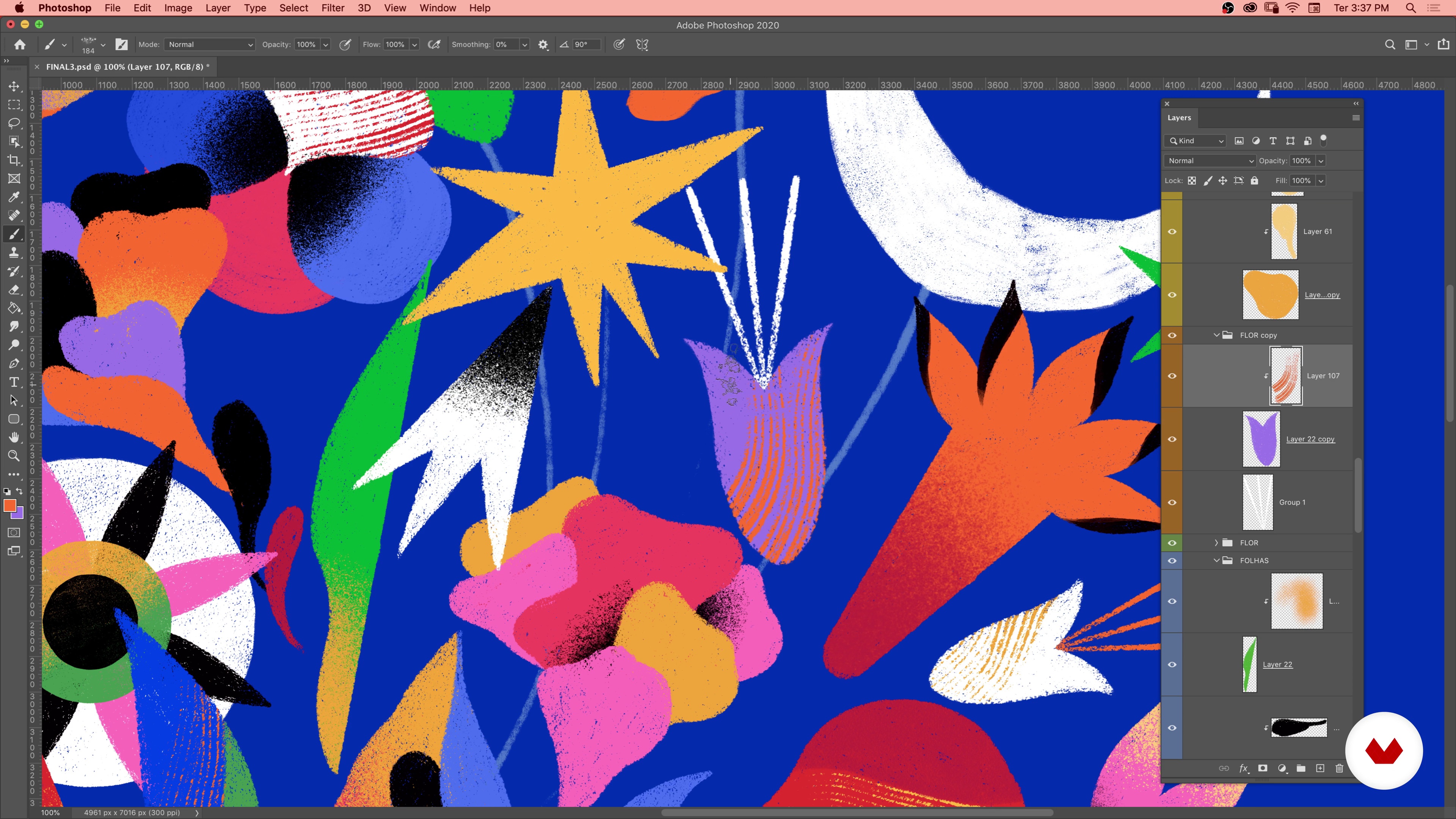The width and height of the screenshot is (1456, 819).
Task: Open the Select menu
Action: point(293,8)
